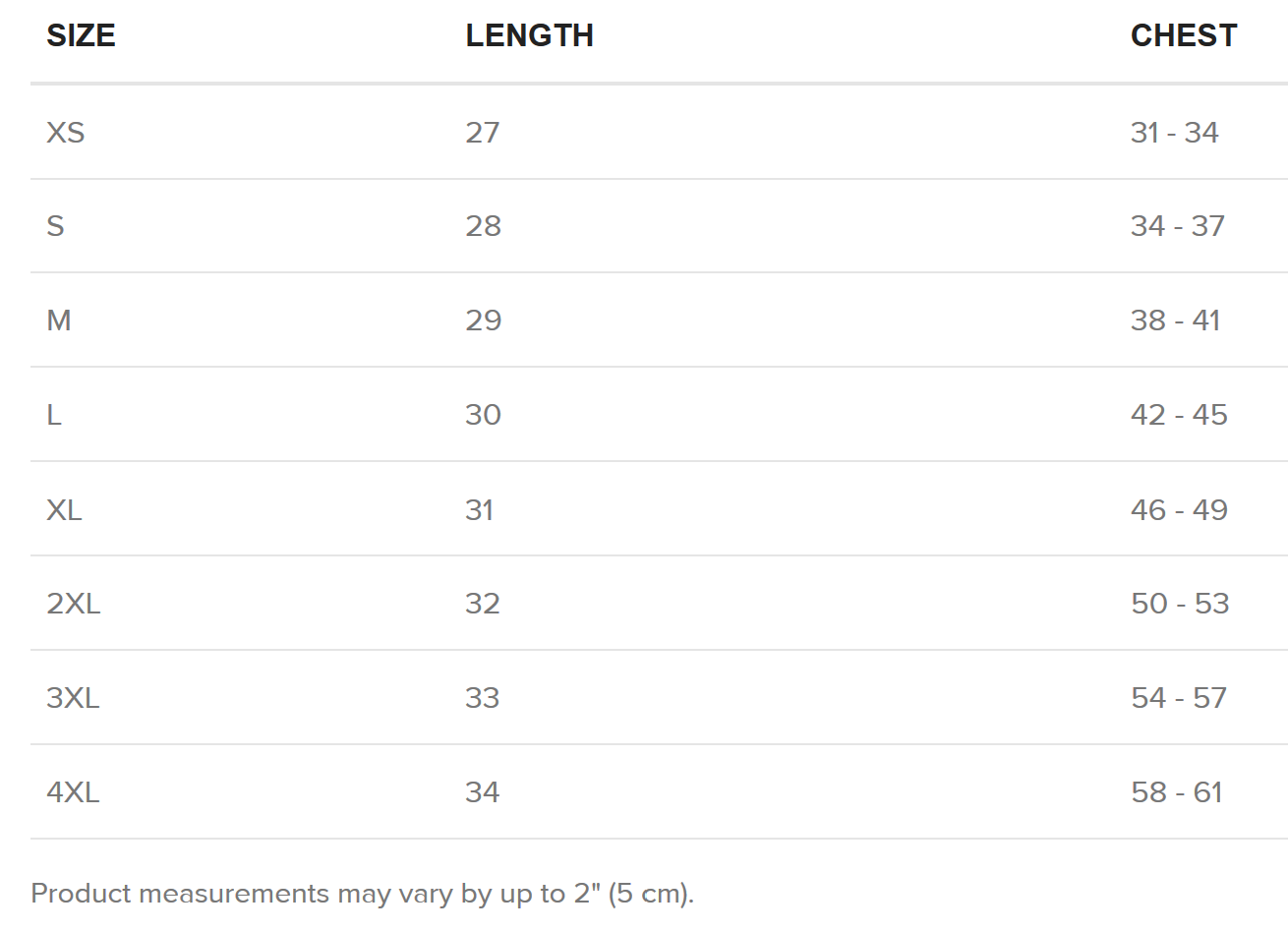The image size is (1288, 932).
Task: Click the SIZE column header
Action: (81, 35)
